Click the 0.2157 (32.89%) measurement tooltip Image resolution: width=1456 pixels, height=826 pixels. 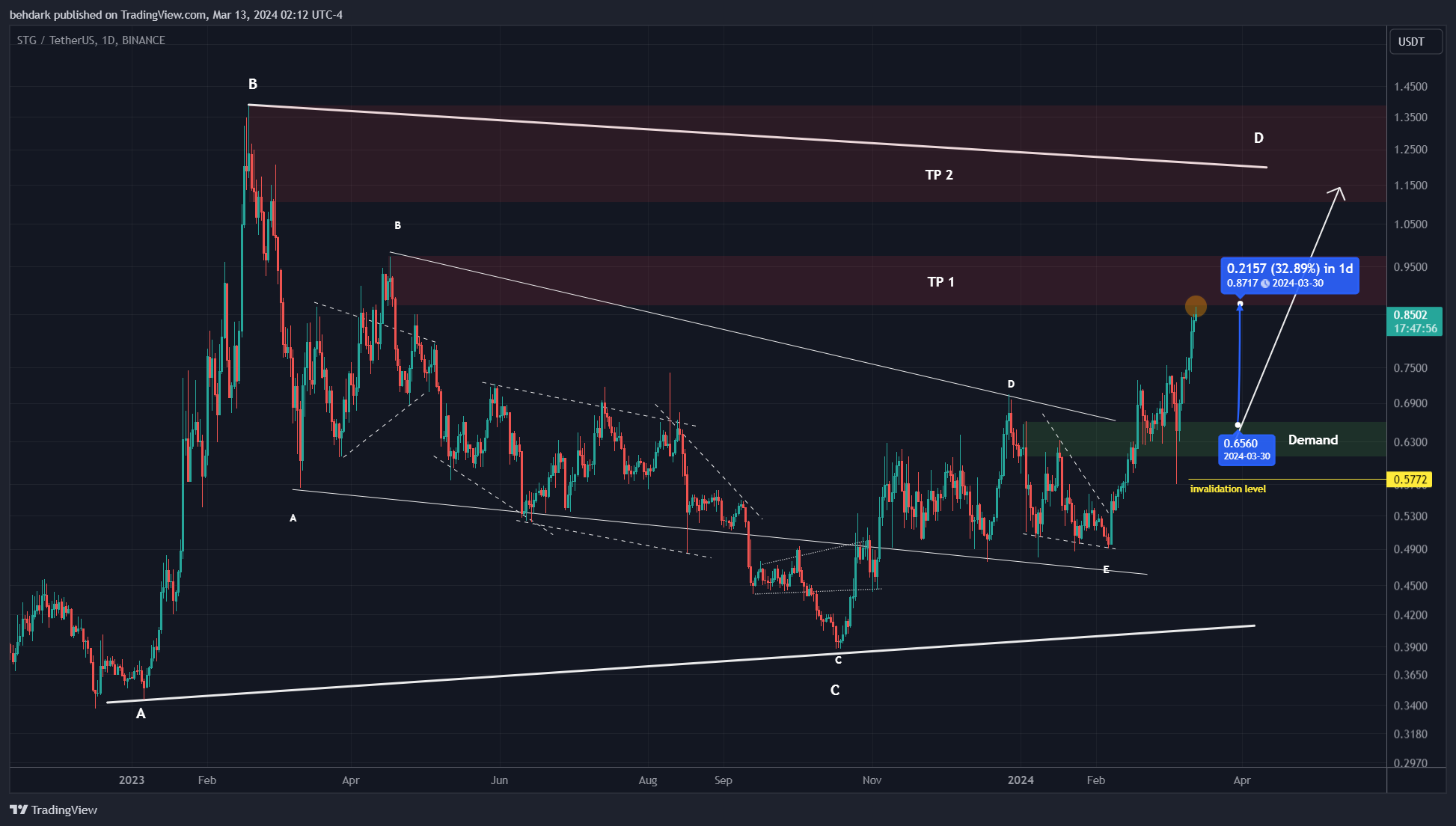pyautogui.click(x=1290, y=275)
